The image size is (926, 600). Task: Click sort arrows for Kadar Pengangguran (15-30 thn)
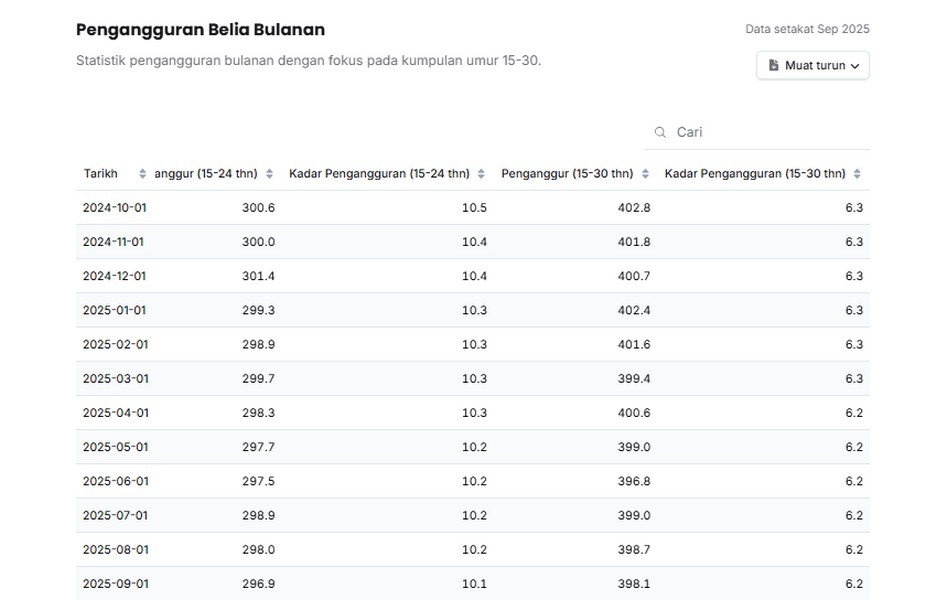point(857,174)
